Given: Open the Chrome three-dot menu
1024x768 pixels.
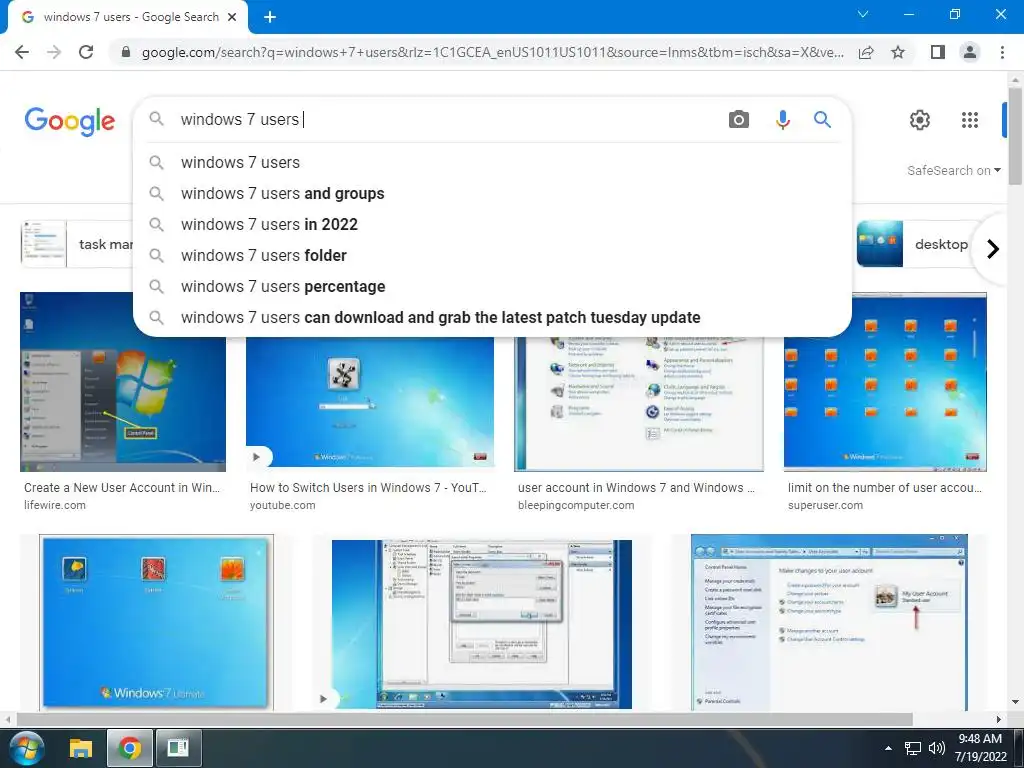Looking at the screenshot, I should (1002, 52).
